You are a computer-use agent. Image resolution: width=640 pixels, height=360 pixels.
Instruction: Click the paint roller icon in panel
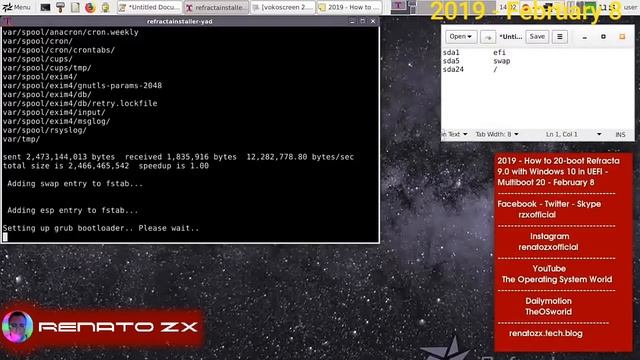click(60, 7)
